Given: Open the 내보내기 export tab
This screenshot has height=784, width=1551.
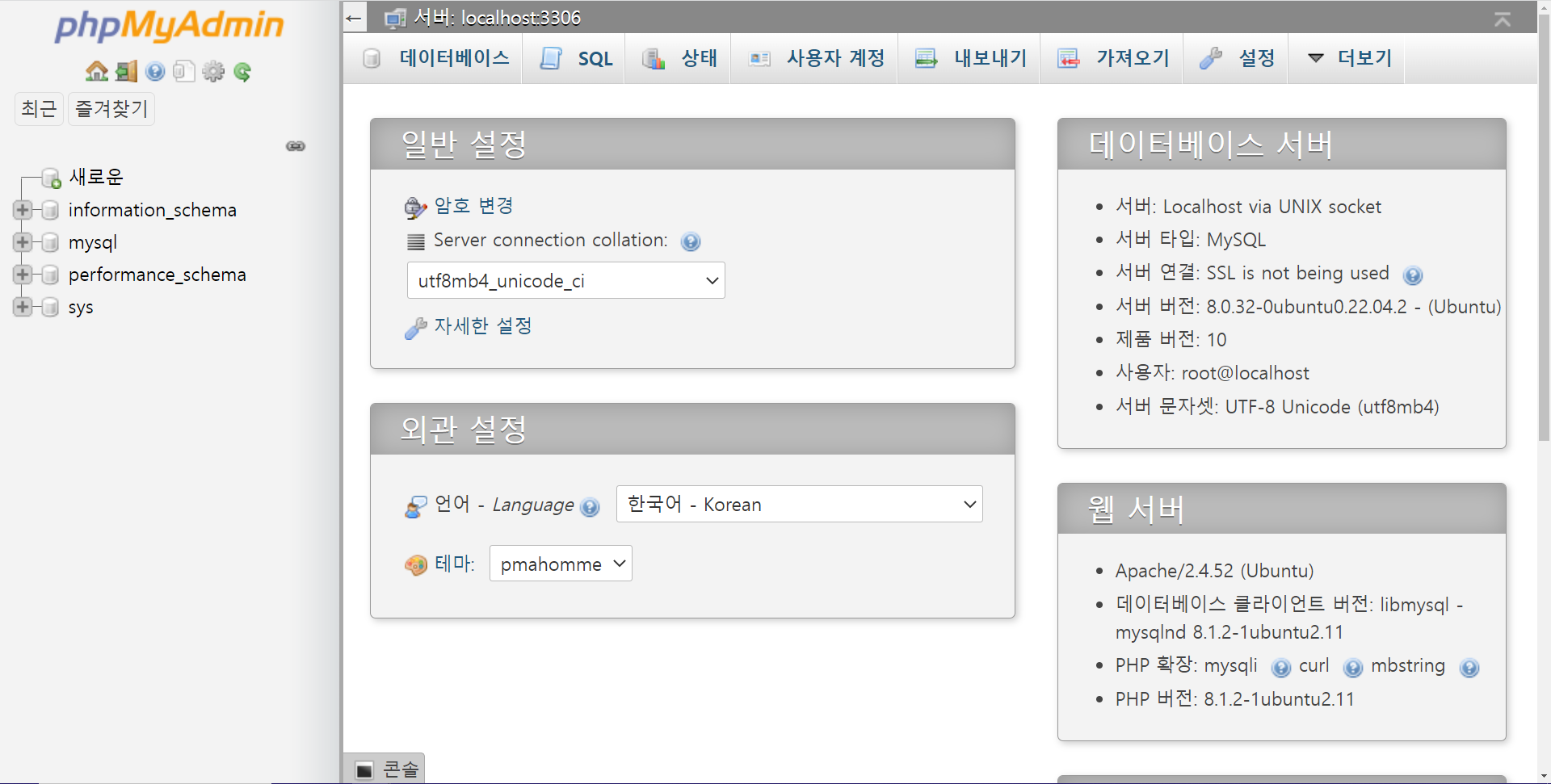Looking at the screenshot, I should (x=970, y=58).
